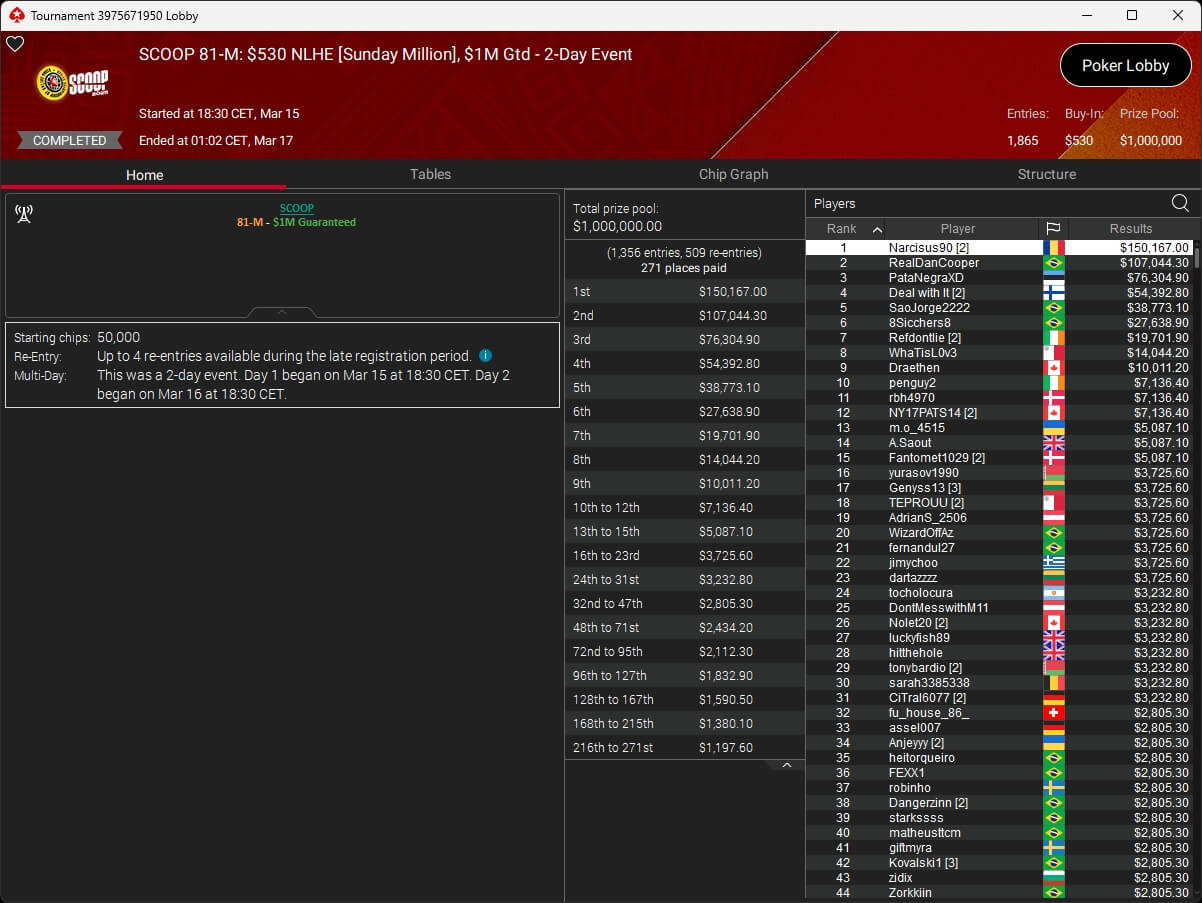Screen dimensions: 1202x903
Task: Click the SCOOP series logo
Action: click(72, 83)
